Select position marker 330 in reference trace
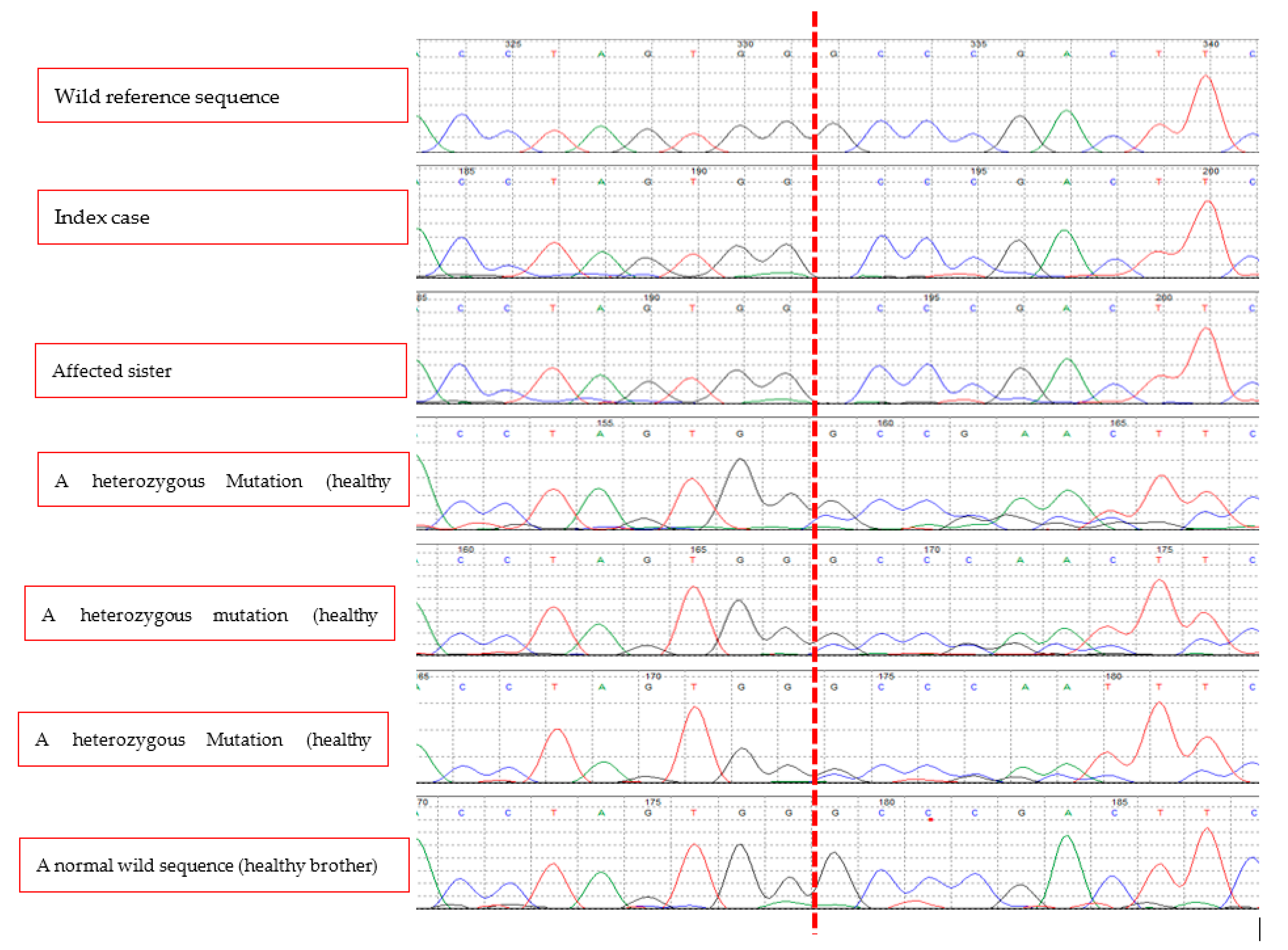Image resolution: width=1288 pixels, height=950 pixels. pos(745,44)
